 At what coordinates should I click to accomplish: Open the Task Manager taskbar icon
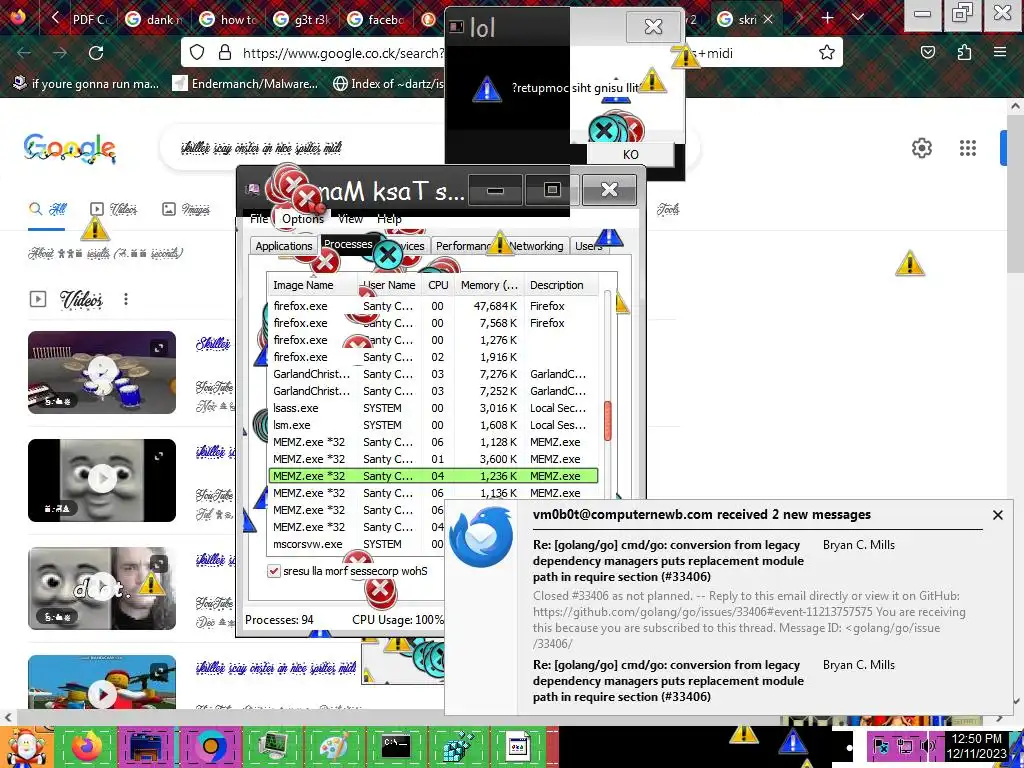click(x=273, y=746)
